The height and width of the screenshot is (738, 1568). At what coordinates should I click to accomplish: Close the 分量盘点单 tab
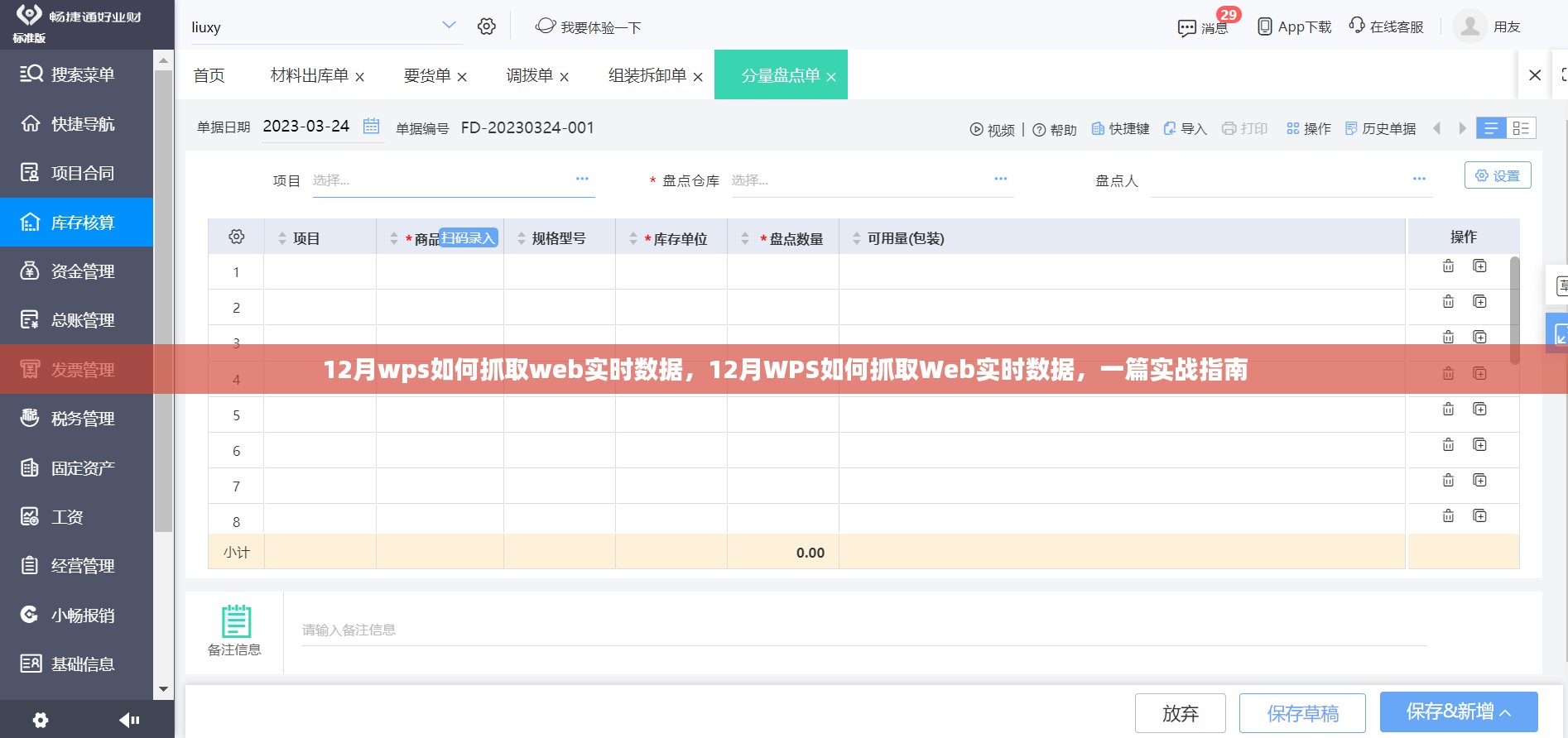[x=831, y=77]
